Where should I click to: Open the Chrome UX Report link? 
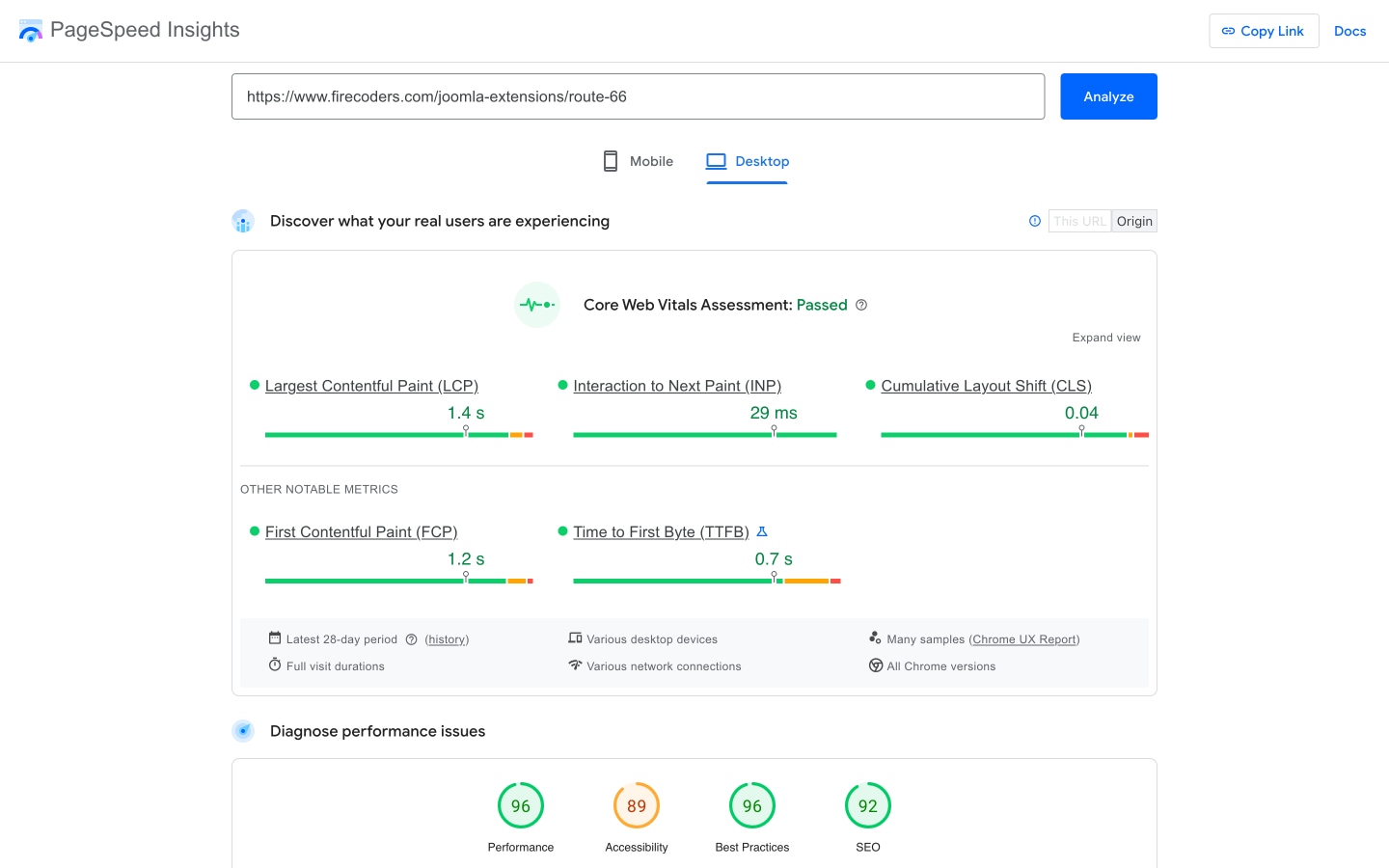point(1024,639)
